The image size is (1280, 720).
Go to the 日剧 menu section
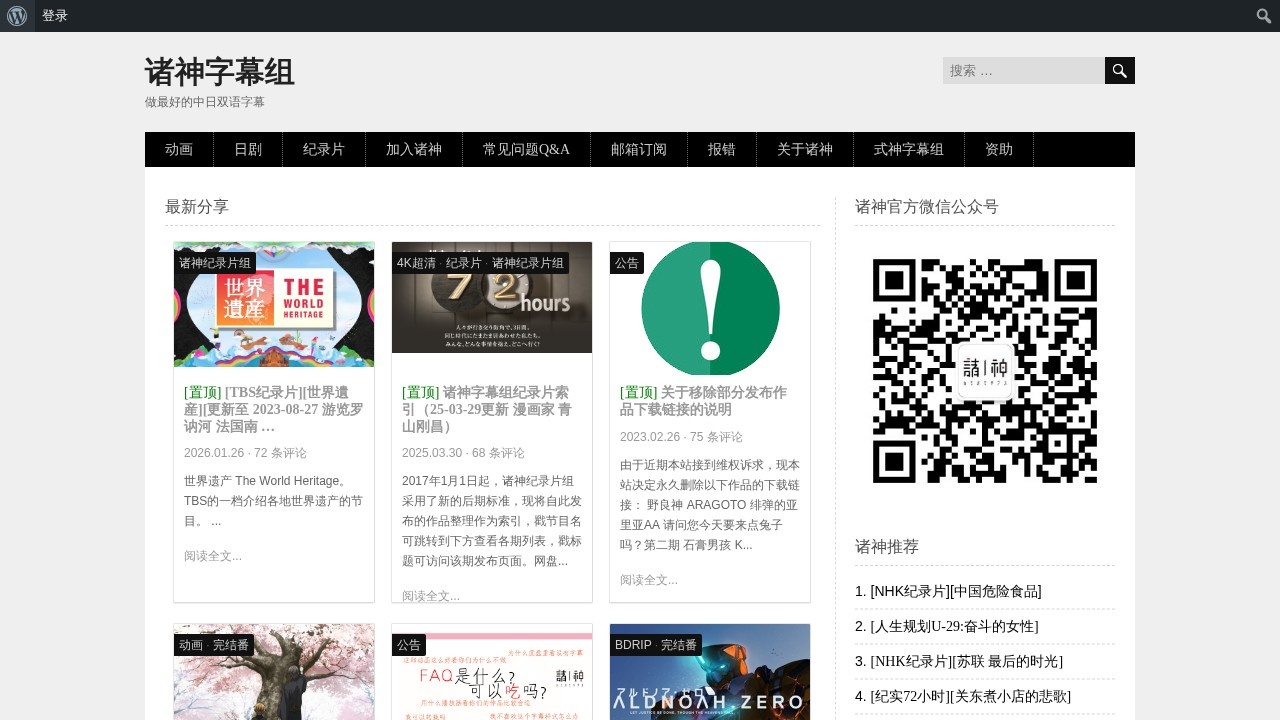[x=248, y=150]
